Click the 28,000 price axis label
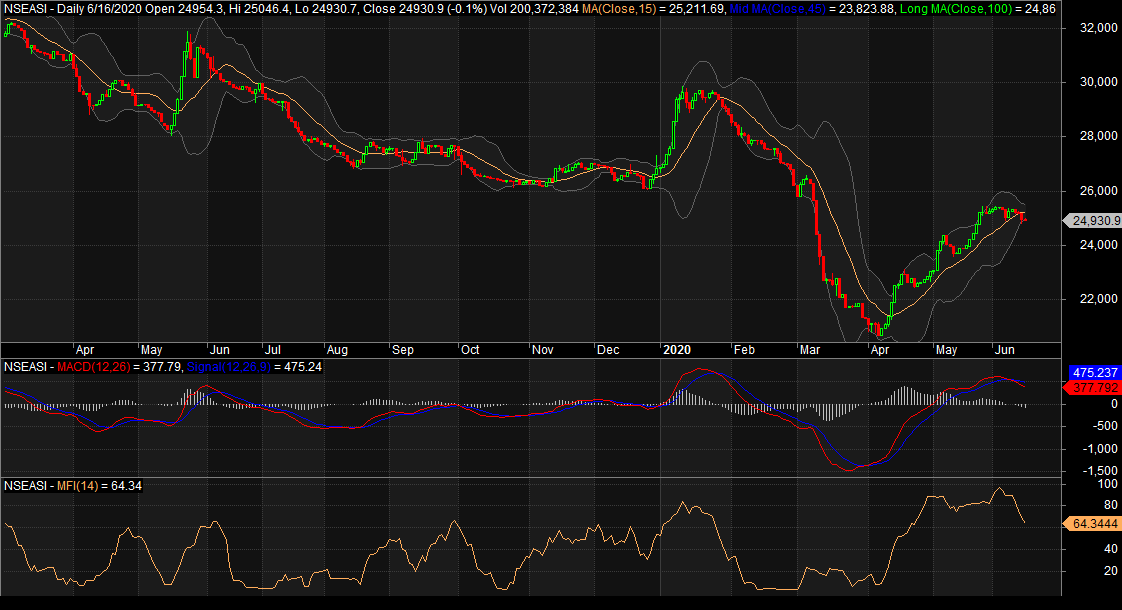 point(1099,136)
